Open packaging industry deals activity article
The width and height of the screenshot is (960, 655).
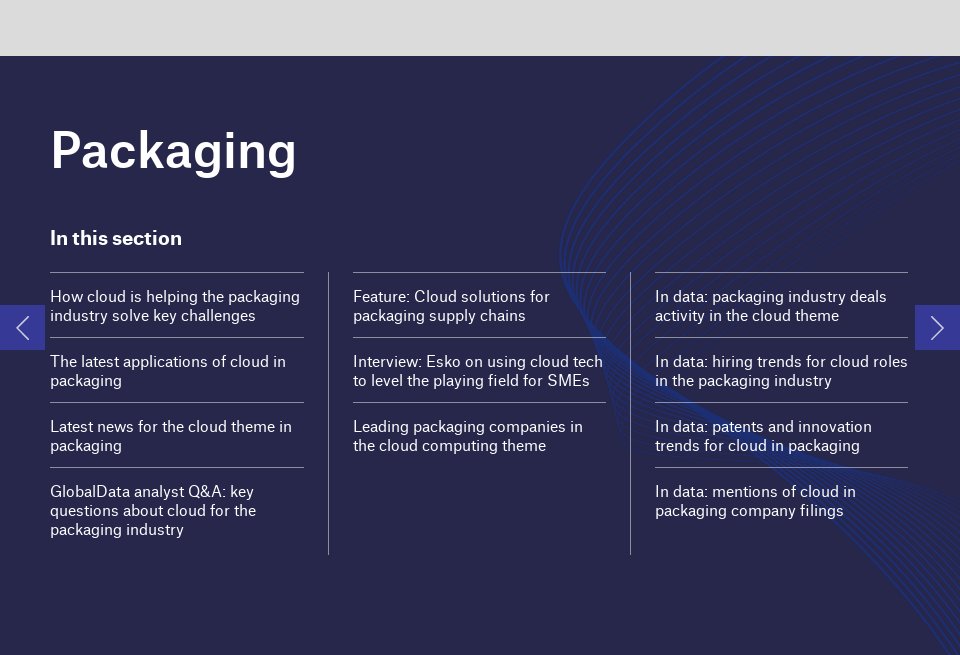tap(770, 306)
